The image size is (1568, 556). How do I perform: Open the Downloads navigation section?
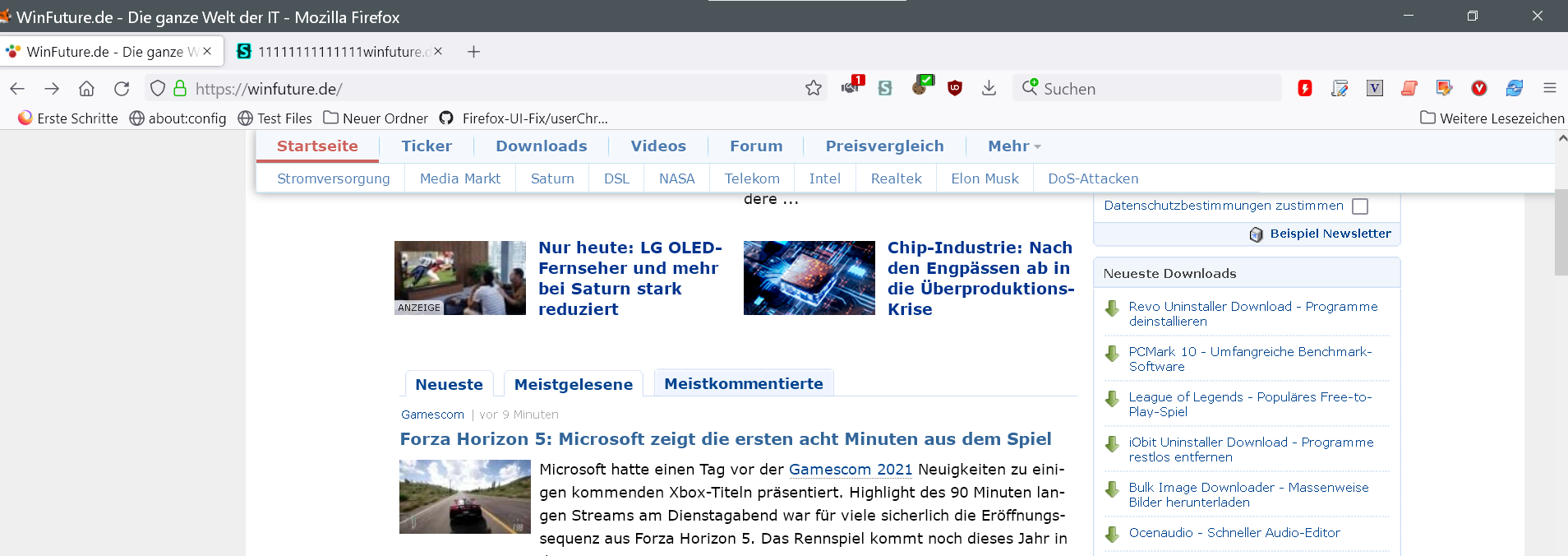pyautogui.click(x=541, y=146)
